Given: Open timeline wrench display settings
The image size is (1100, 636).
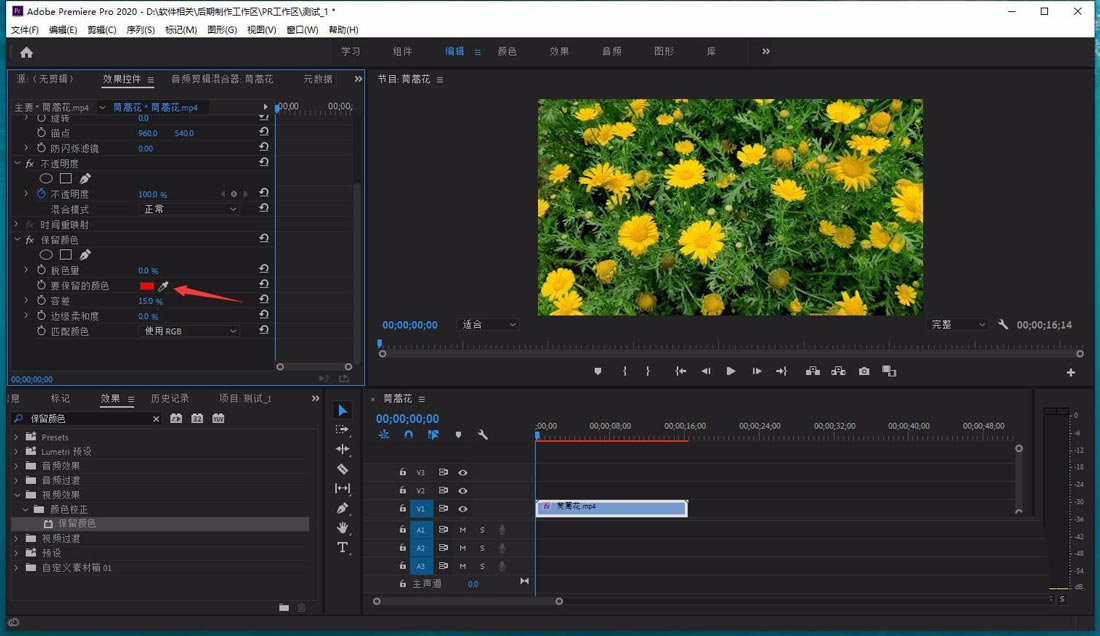Looking at the screenshot, I should (483, 435).
